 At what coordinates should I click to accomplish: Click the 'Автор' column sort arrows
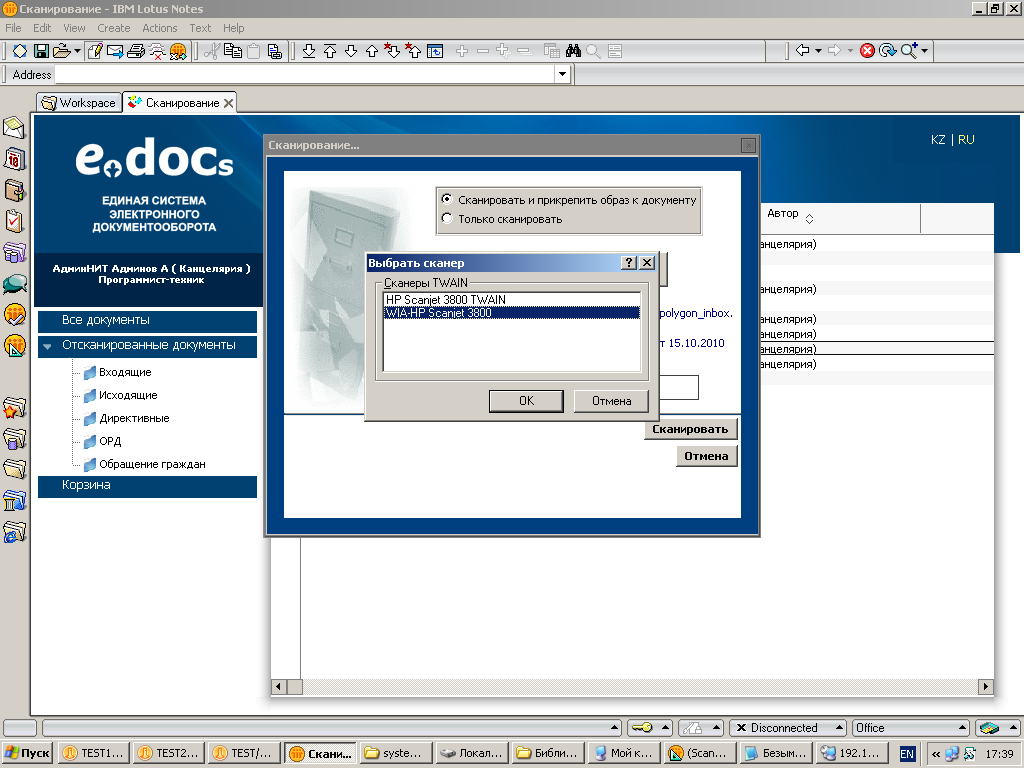pos(809,219)
